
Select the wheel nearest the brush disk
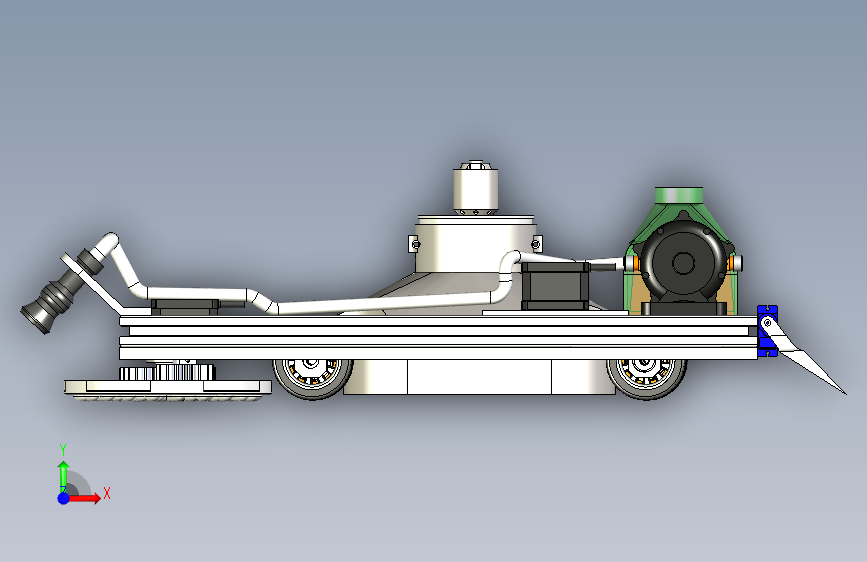pos(312,378)
